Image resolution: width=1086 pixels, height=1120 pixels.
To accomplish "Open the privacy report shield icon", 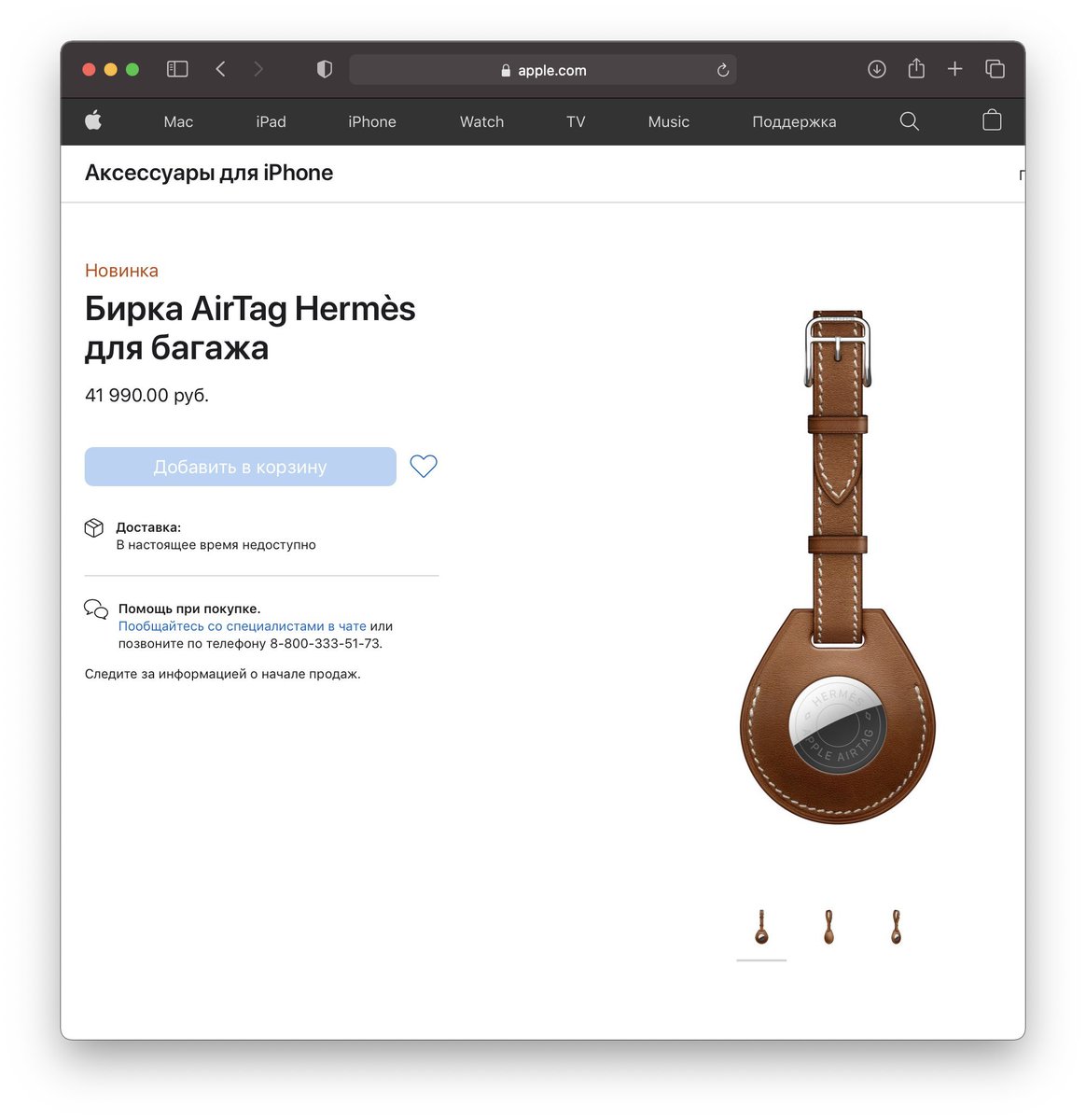I will click(x=325, y=69).
